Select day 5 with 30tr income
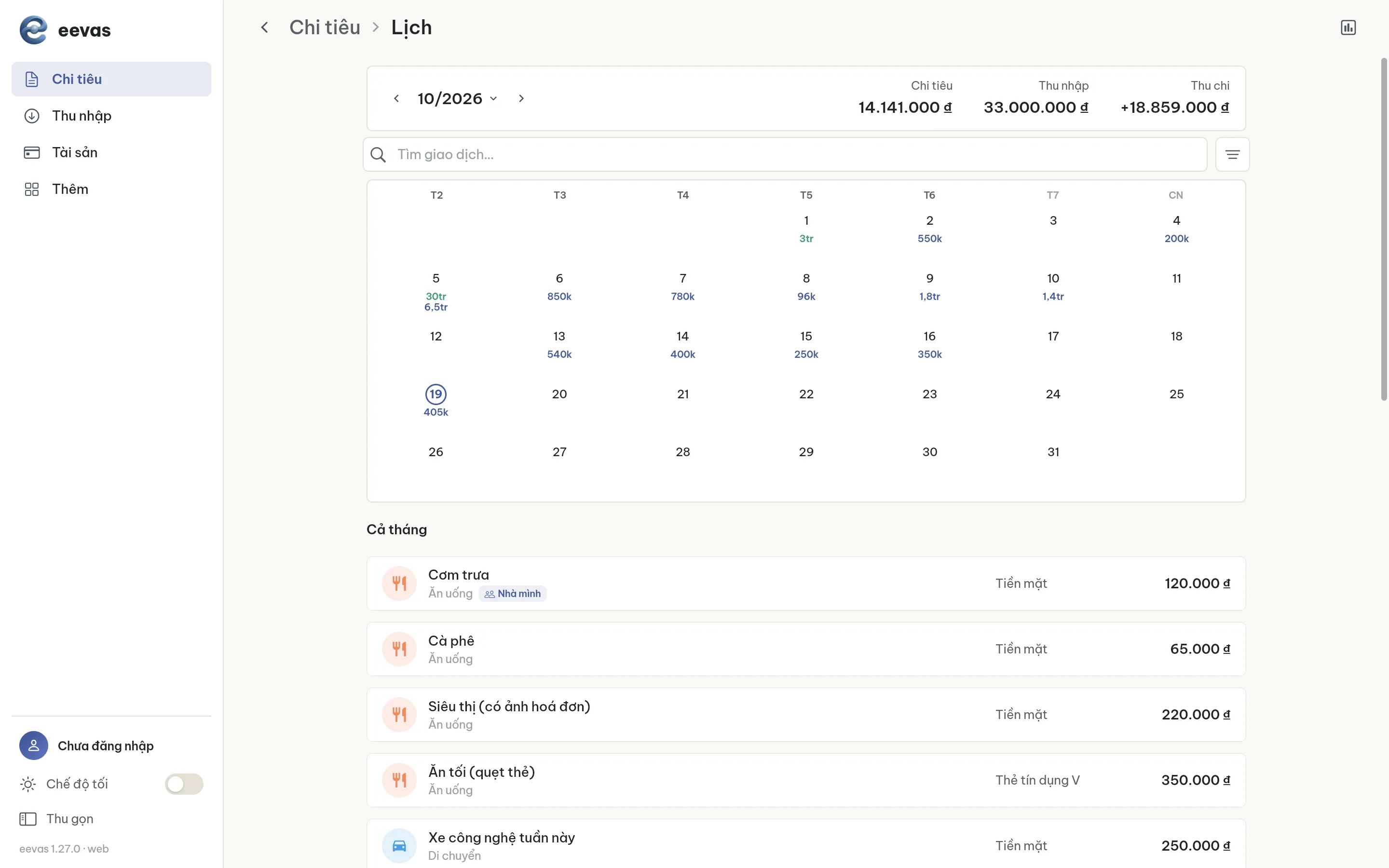1389x868 pixels. tap(436, 292)
